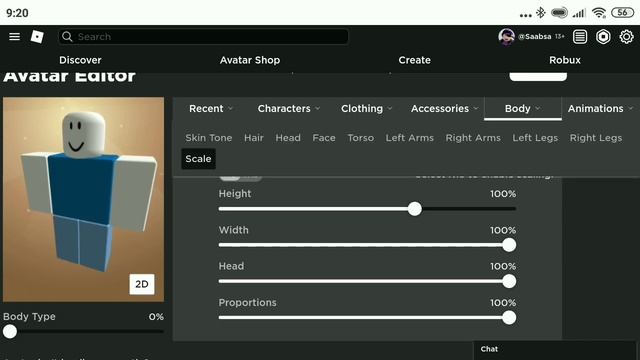Click the Roblox logo home icon
Image resolution: width=640 pixels, height=360 pixels.
pyautogui.click(x=37, y=37)
